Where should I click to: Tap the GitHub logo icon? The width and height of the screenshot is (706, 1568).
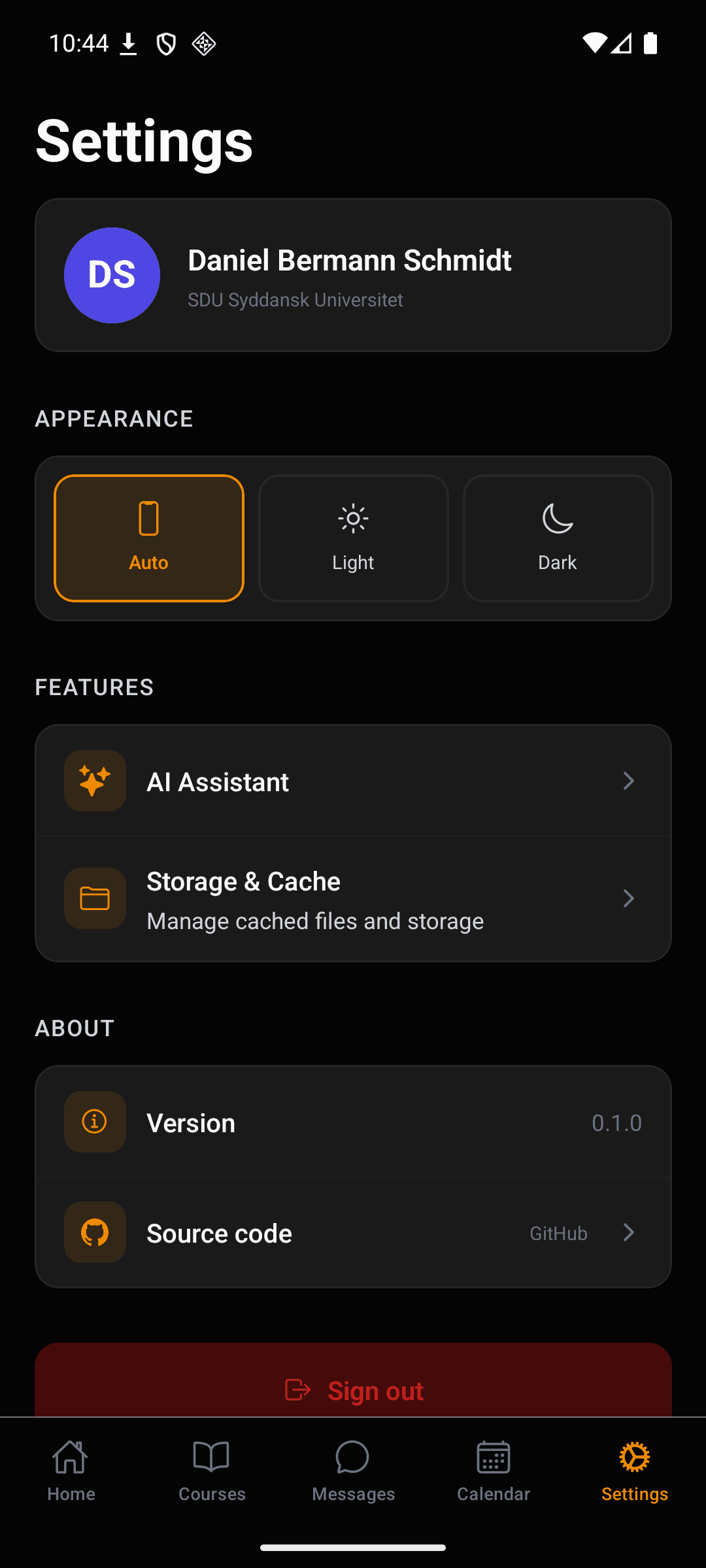point(95,1233)
